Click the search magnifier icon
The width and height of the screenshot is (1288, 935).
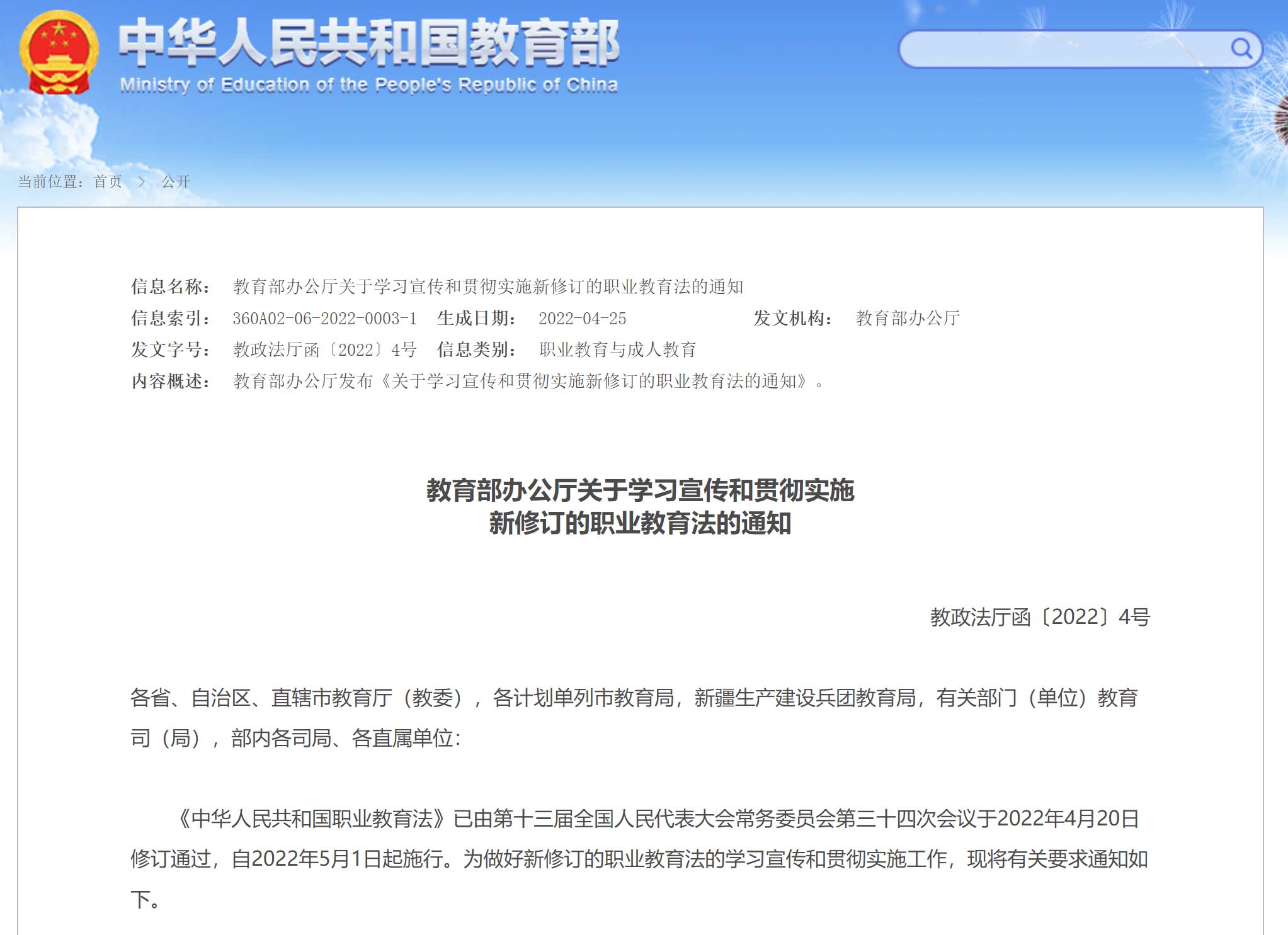pyautogui.click(x=1241, y=48)
